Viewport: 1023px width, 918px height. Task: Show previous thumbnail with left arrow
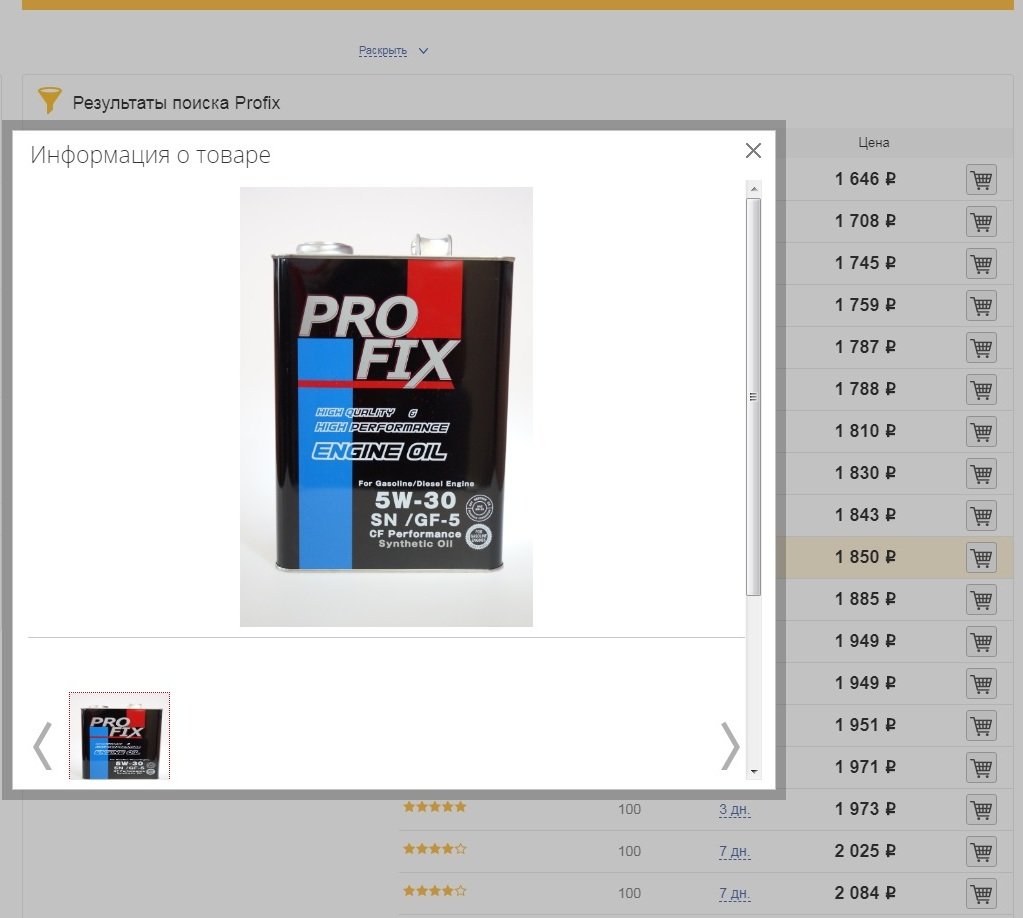pyautogui.click(x=43, y=746)
